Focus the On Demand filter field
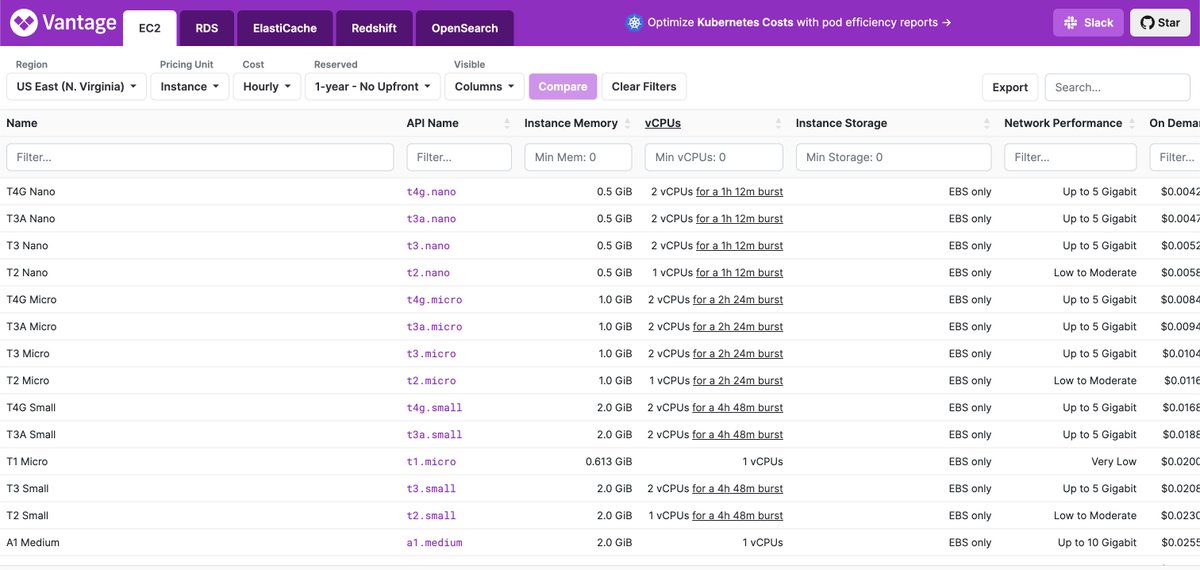 pos(1175,157)
